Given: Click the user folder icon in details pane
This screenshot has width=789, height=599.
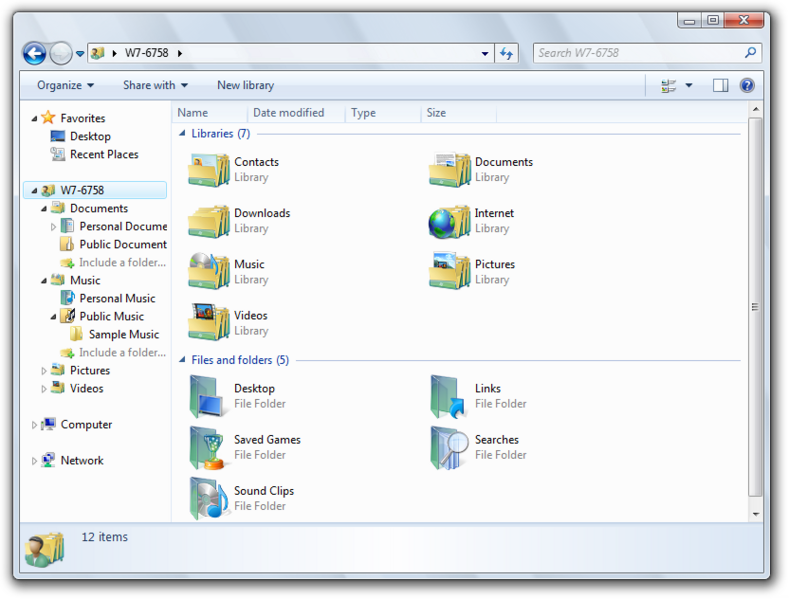Looking at the screenshot, I should 45,550.
